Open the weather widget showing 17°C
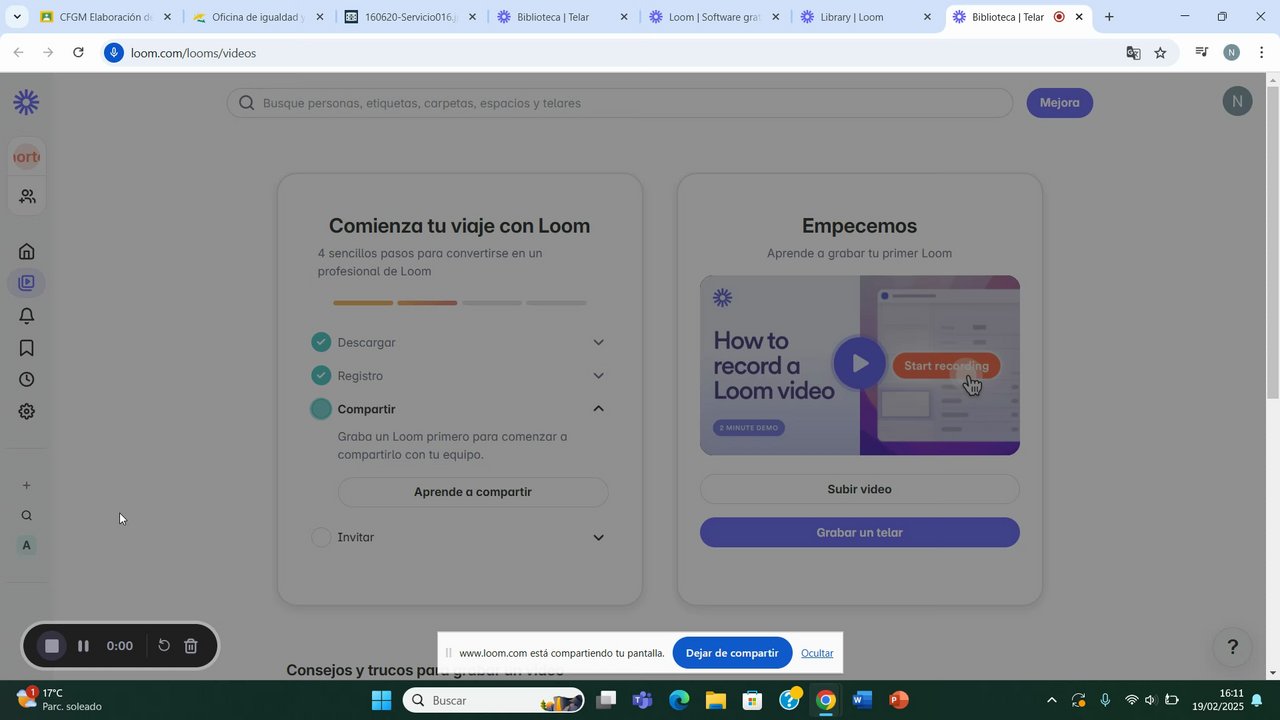The image size is (1280, 720). coord(60,699)
